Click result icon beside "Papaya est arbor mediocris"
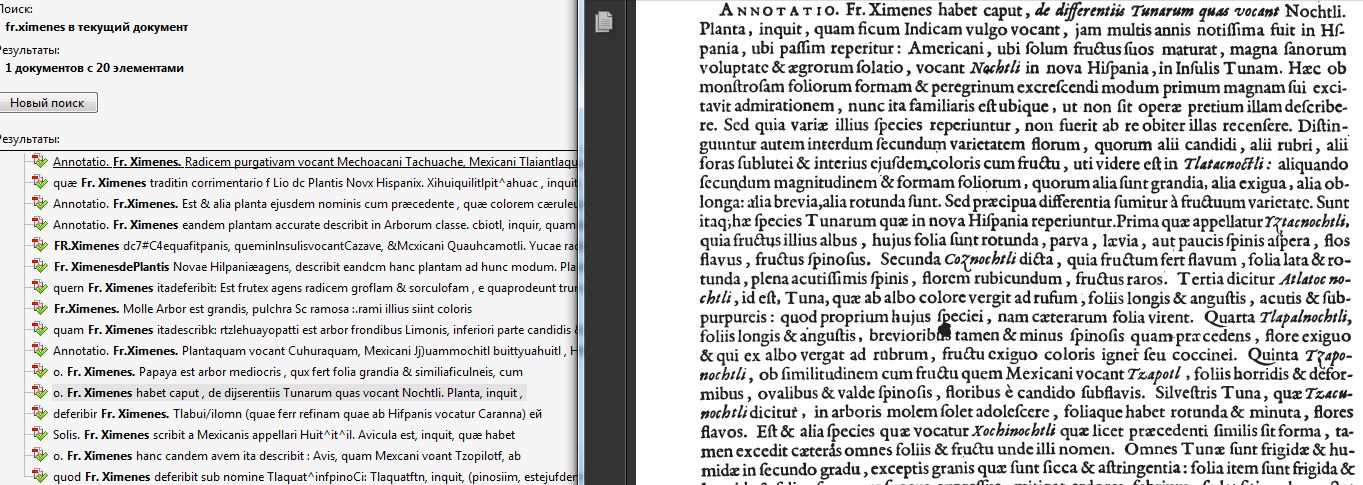The image size is (1363, 485). click(40, 371)
